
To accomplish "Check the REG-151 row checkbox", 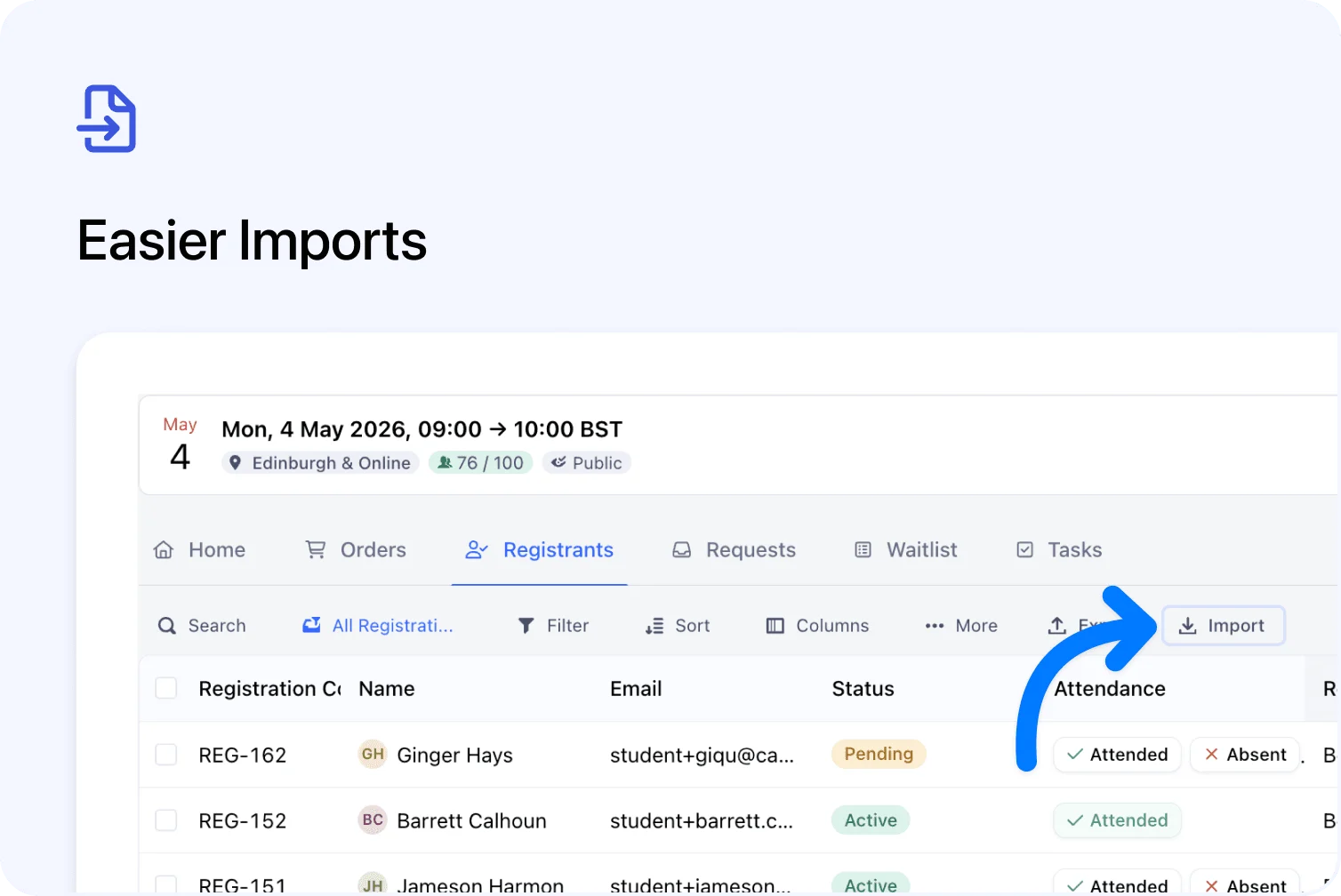I will [166, 884].
